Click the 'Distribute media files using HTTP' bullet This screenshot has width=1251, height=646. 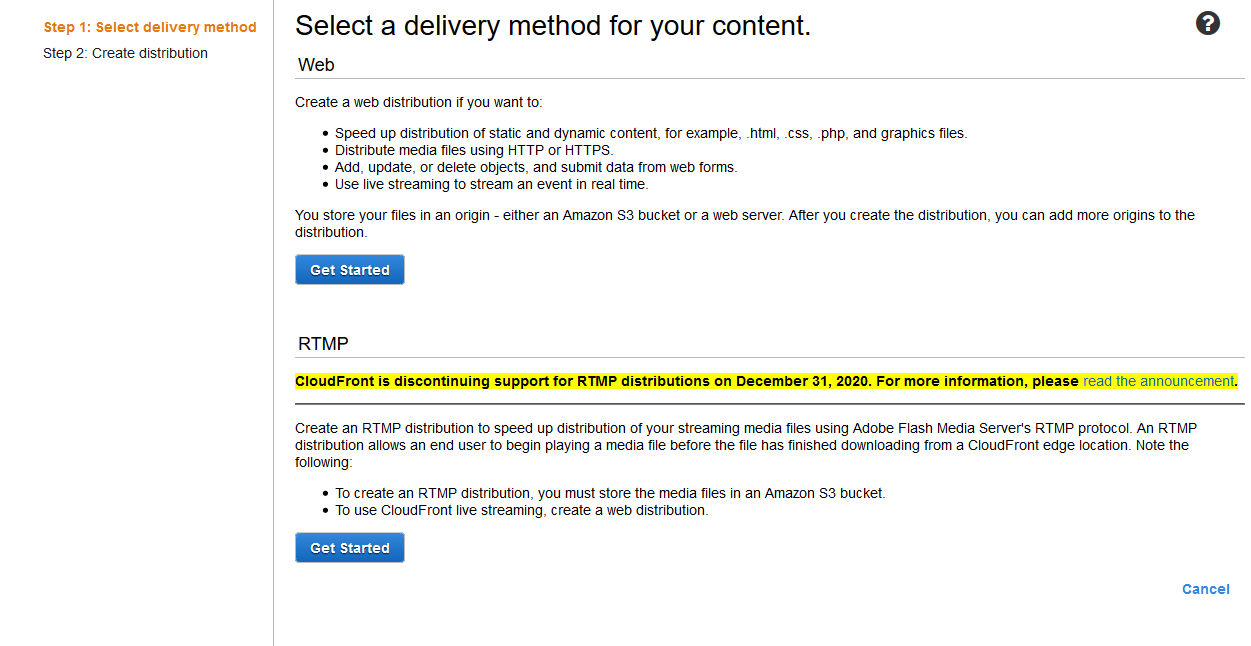pyautogui.click(x=473, y=150)
